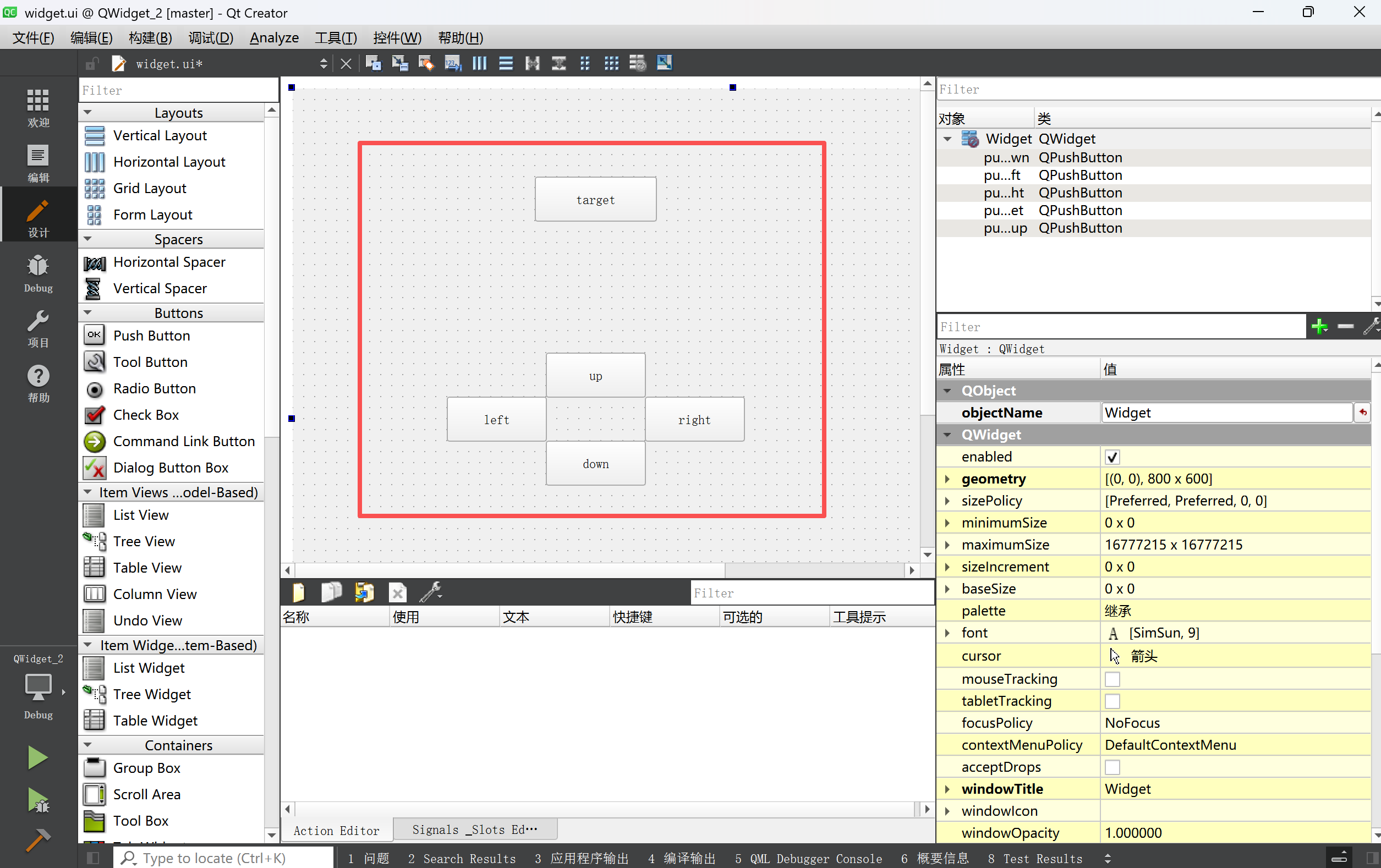
Task: Switch to the Welcome mode icon
Action: point(38,108)
